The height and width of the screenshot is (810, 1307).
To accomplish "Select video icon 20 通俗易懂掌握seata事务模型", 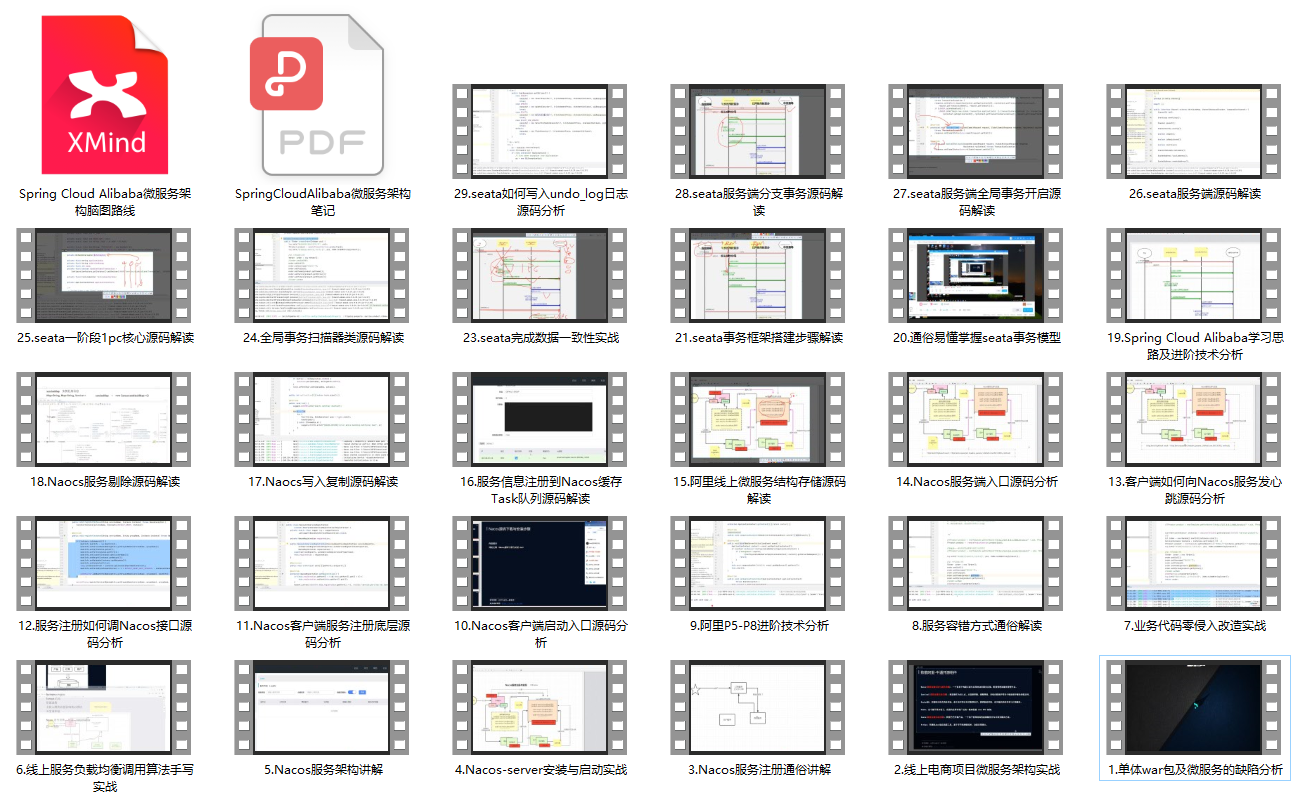I will (977, 275).
